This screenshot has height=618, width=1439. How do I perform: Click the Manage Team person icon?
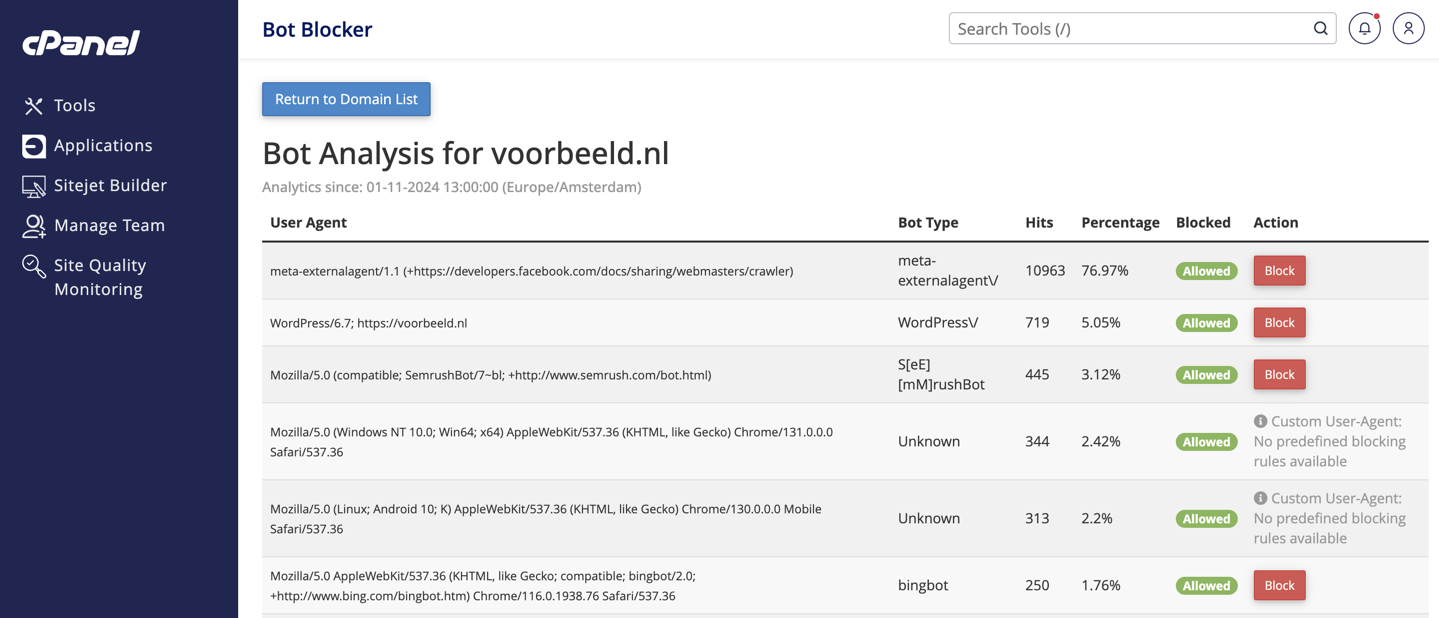(34, 226)
